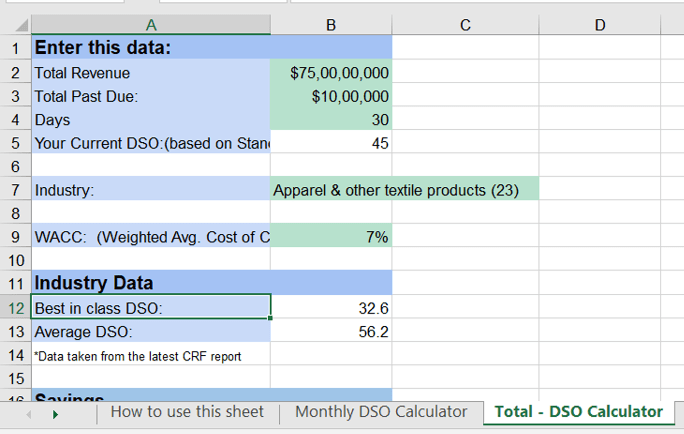Viewport: 684px width, 434px height.
Task: Open the How to use this sheet tab
Action: [x=187, y=412]
